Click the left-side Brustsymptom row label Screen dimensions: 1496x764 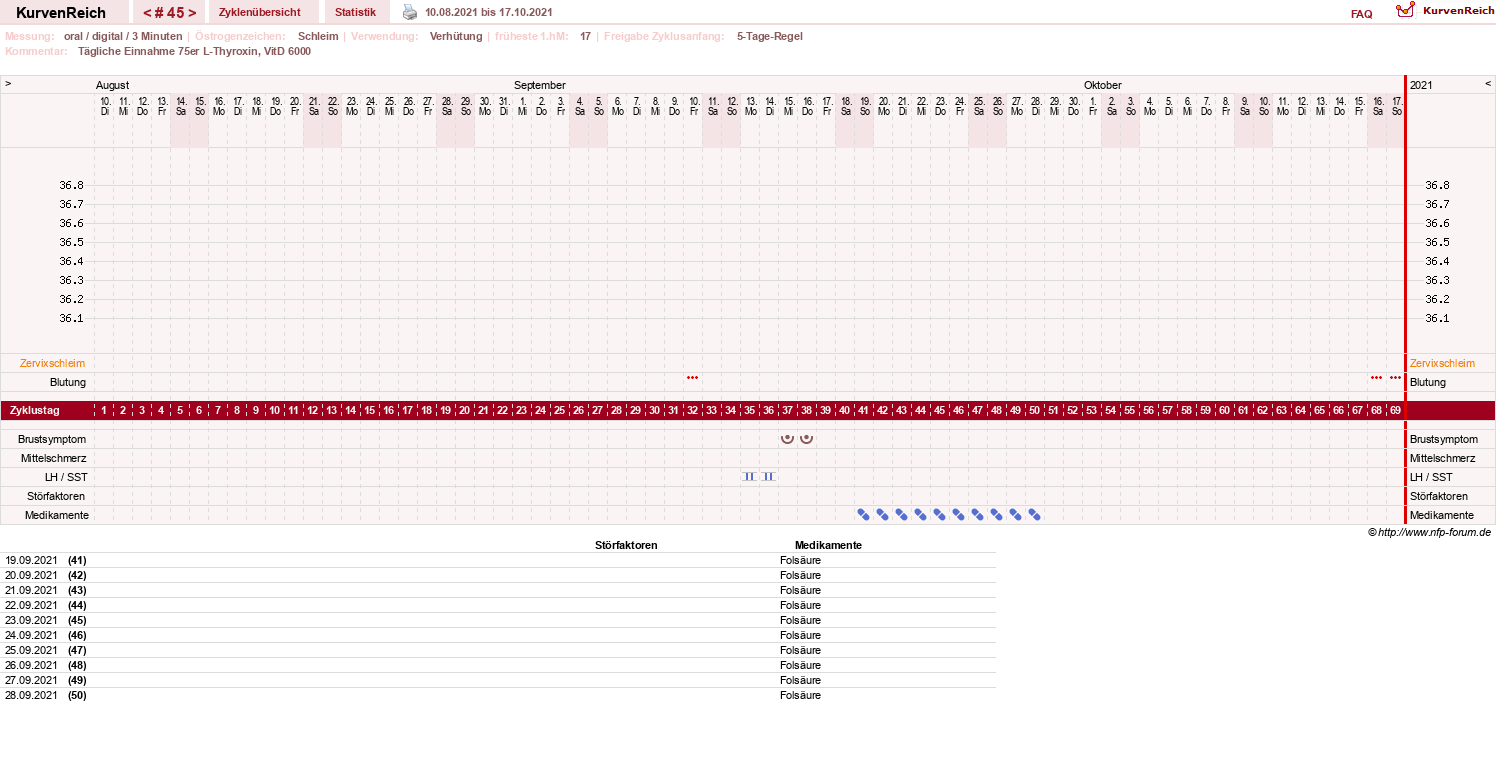coord(52,439)
